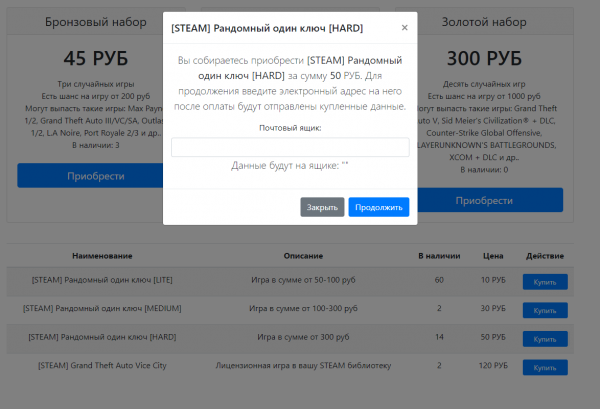Click the Золотой набор heading
This screenshot has width=600, height=409.
pyautogui.click(x=484, y=22)
